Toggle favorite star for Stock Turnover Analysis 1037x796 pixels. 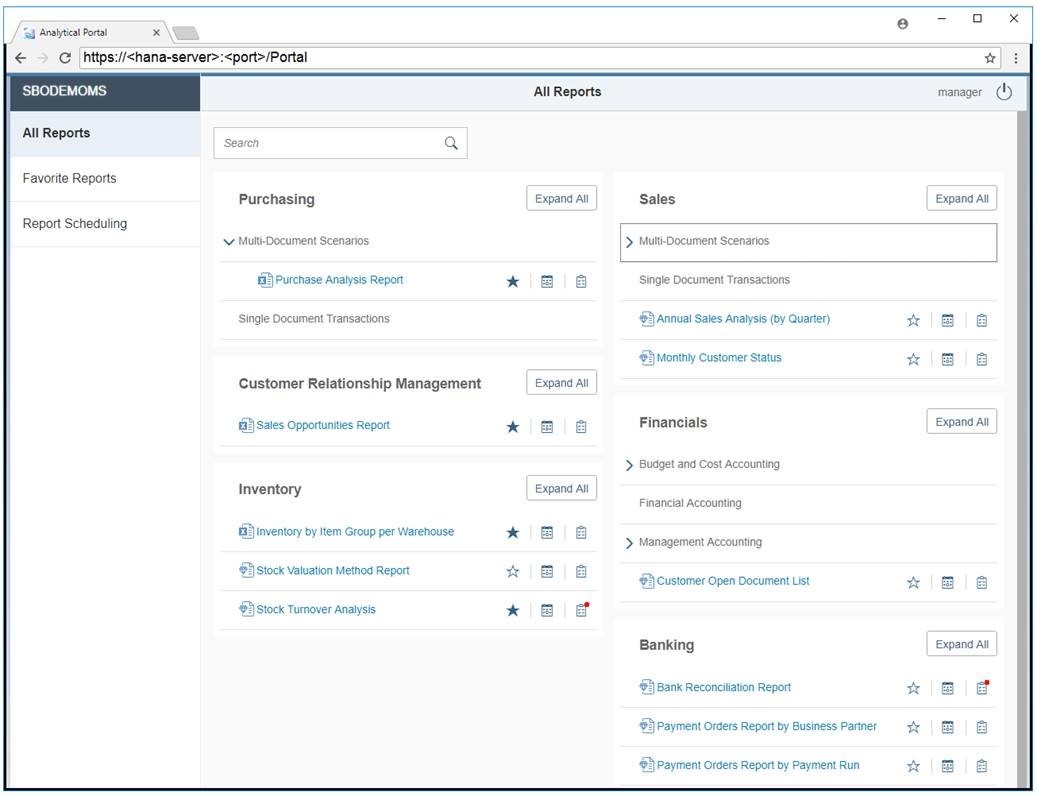(513, 611)
